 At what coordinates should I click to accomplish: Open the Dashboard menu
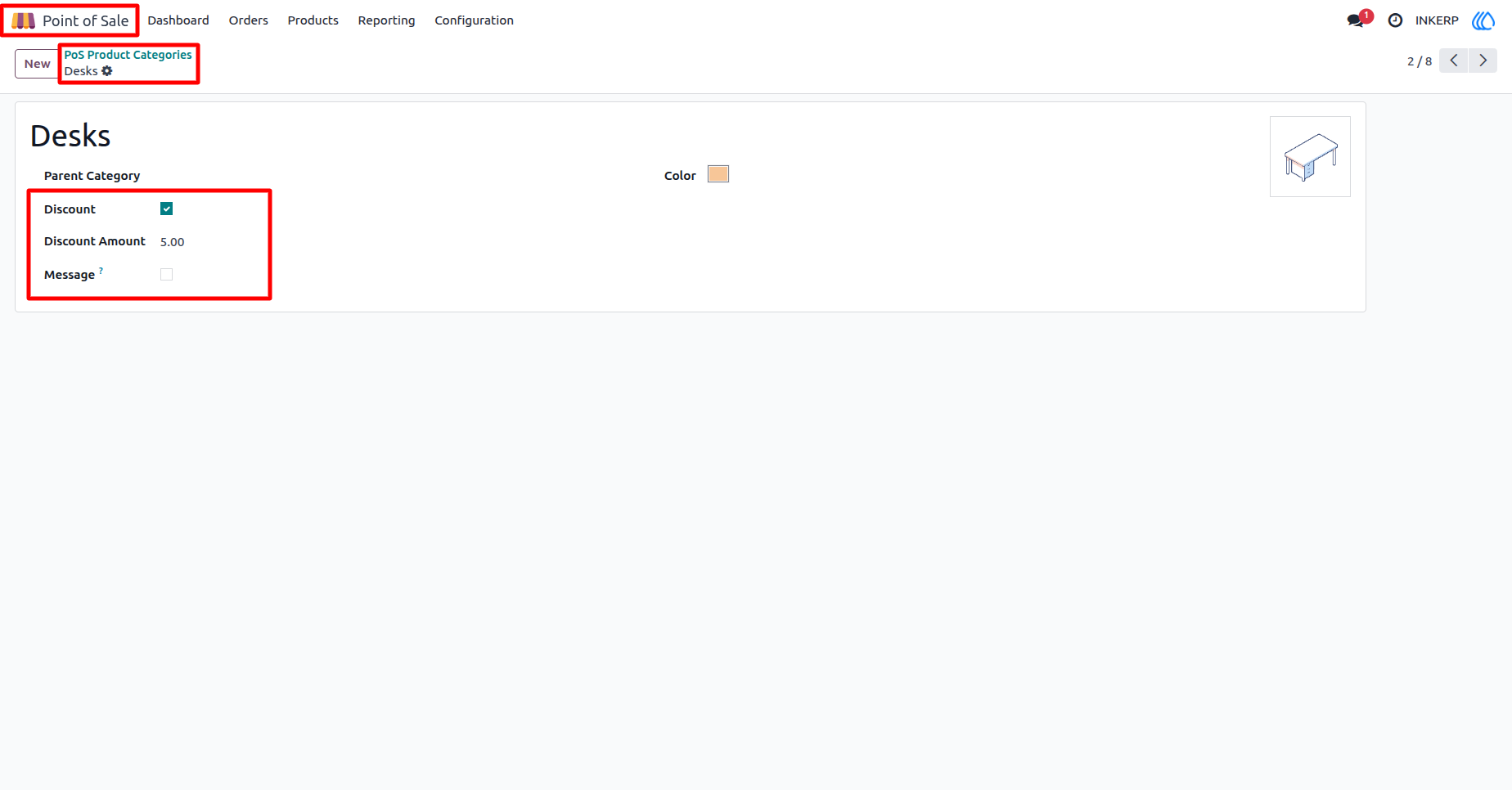[178, 20]
